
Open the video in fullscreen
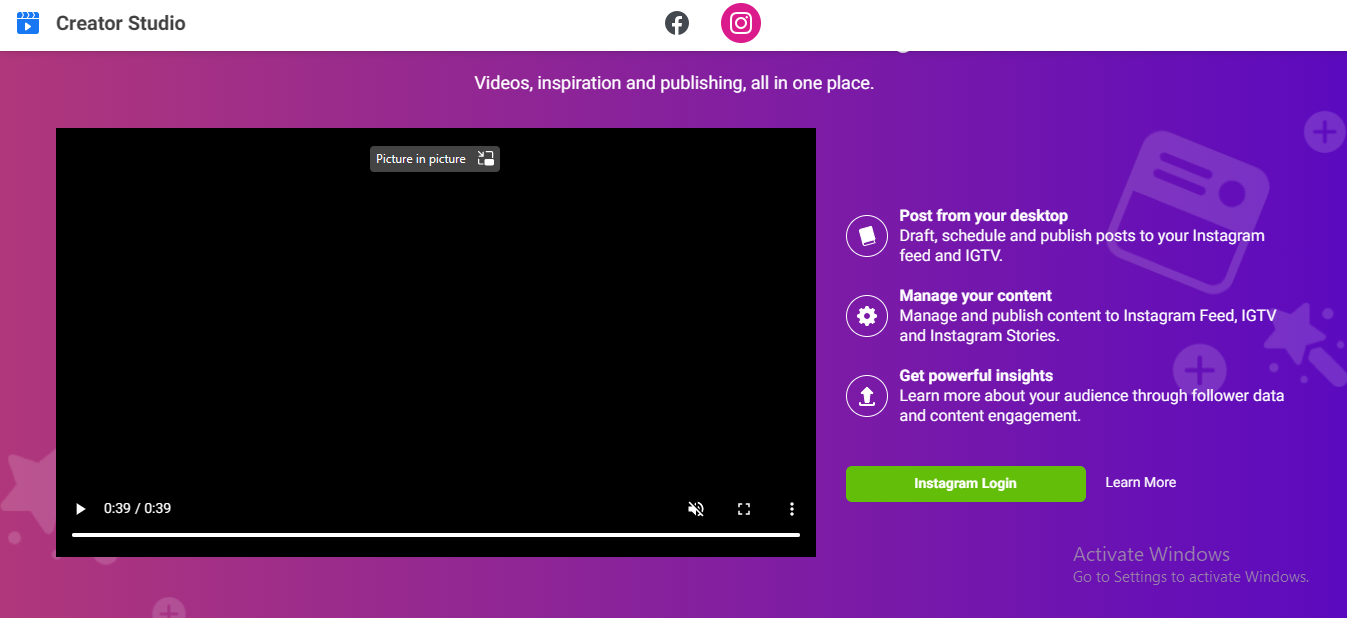click(x=744, y=509)
